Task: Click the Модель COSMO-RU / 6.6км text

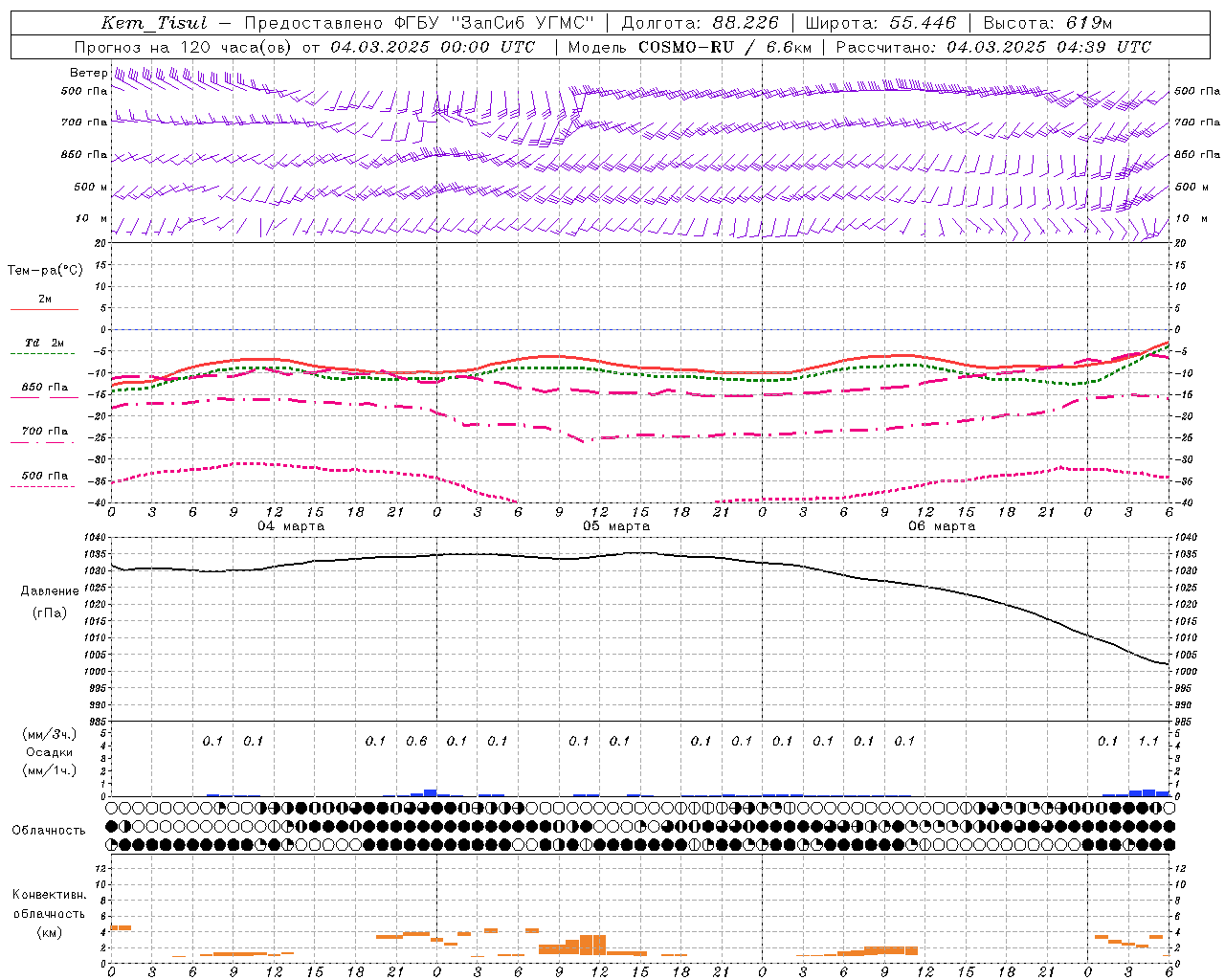Action: (x=690, y=47)
